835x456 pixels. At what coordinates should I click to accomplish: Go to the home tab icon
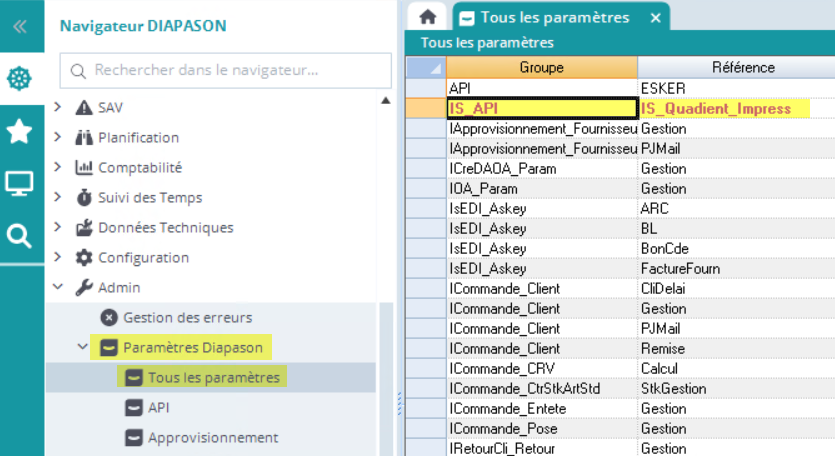428,17
